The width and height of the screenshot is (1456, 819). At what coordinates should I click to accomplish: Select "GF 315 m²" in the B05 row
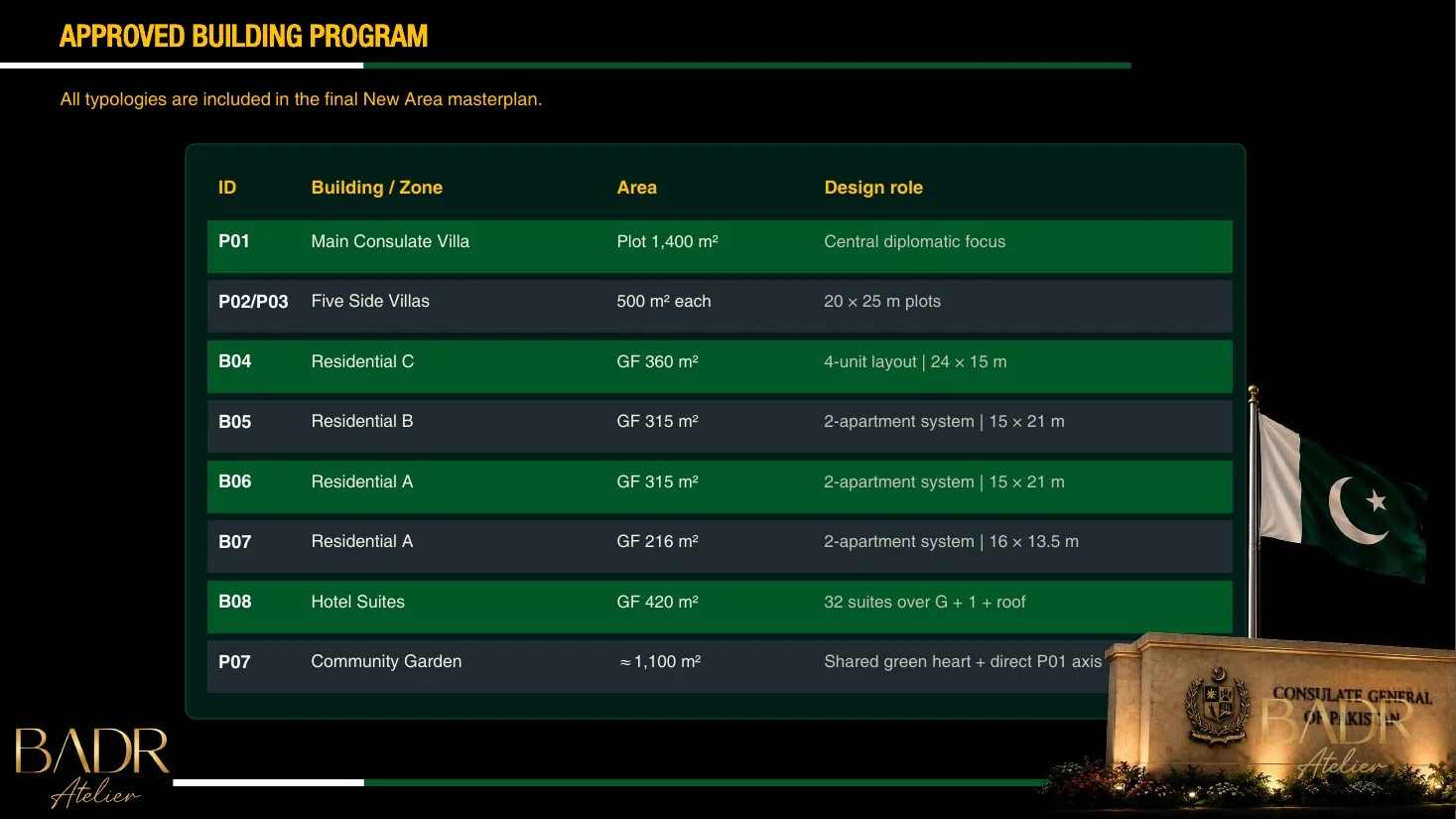pos(657,421)
